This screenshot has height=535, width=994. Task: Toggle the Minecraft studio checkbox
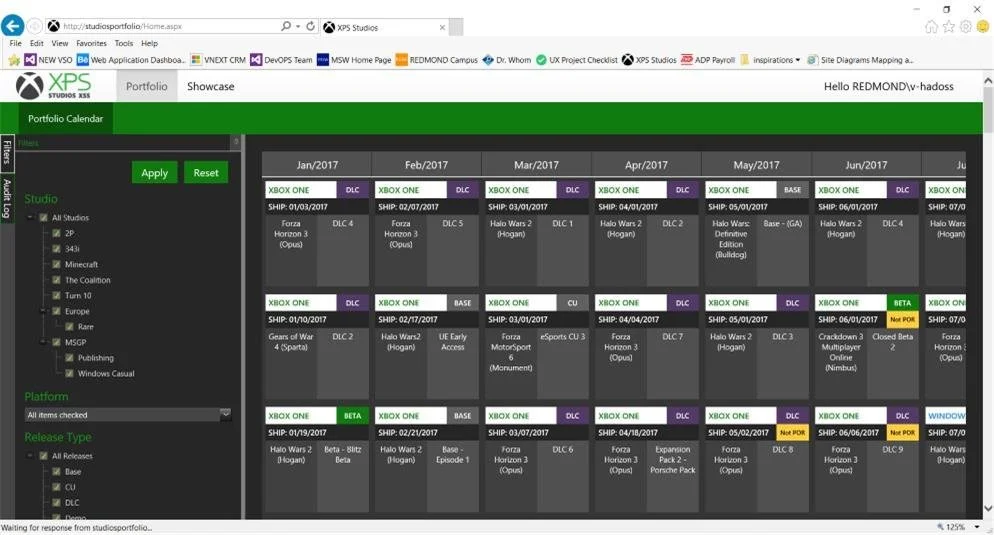pyautogui.click(x=56, y=264)
